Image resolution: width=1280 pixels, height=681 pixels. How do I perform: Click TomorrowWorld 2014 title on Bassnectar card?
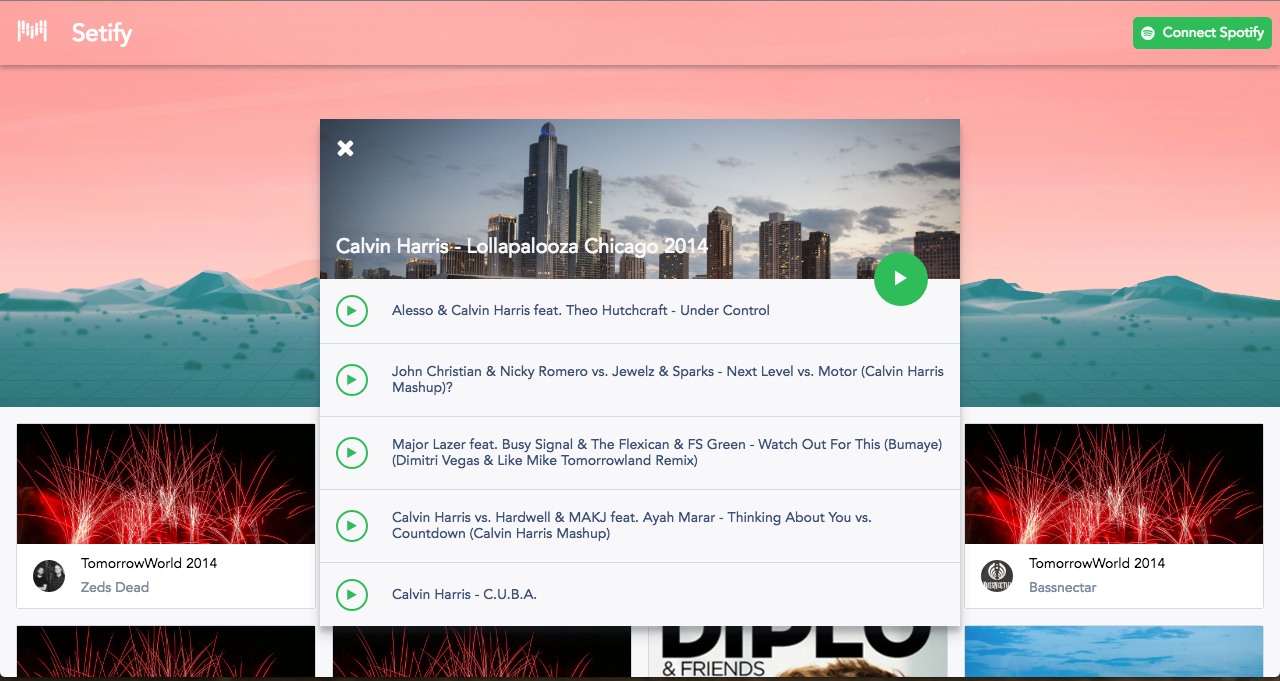pyautogui.click(x=1097, y=564)
